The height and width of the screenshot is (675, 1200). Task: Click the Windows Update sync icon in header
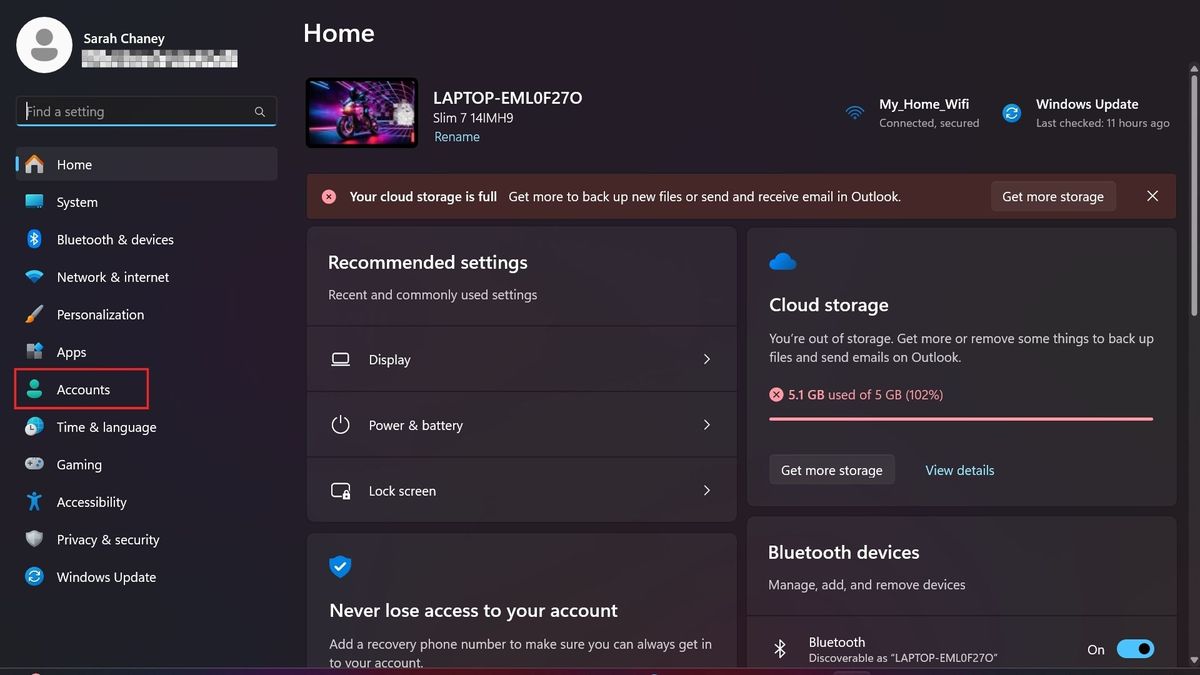coord(1012,113)
